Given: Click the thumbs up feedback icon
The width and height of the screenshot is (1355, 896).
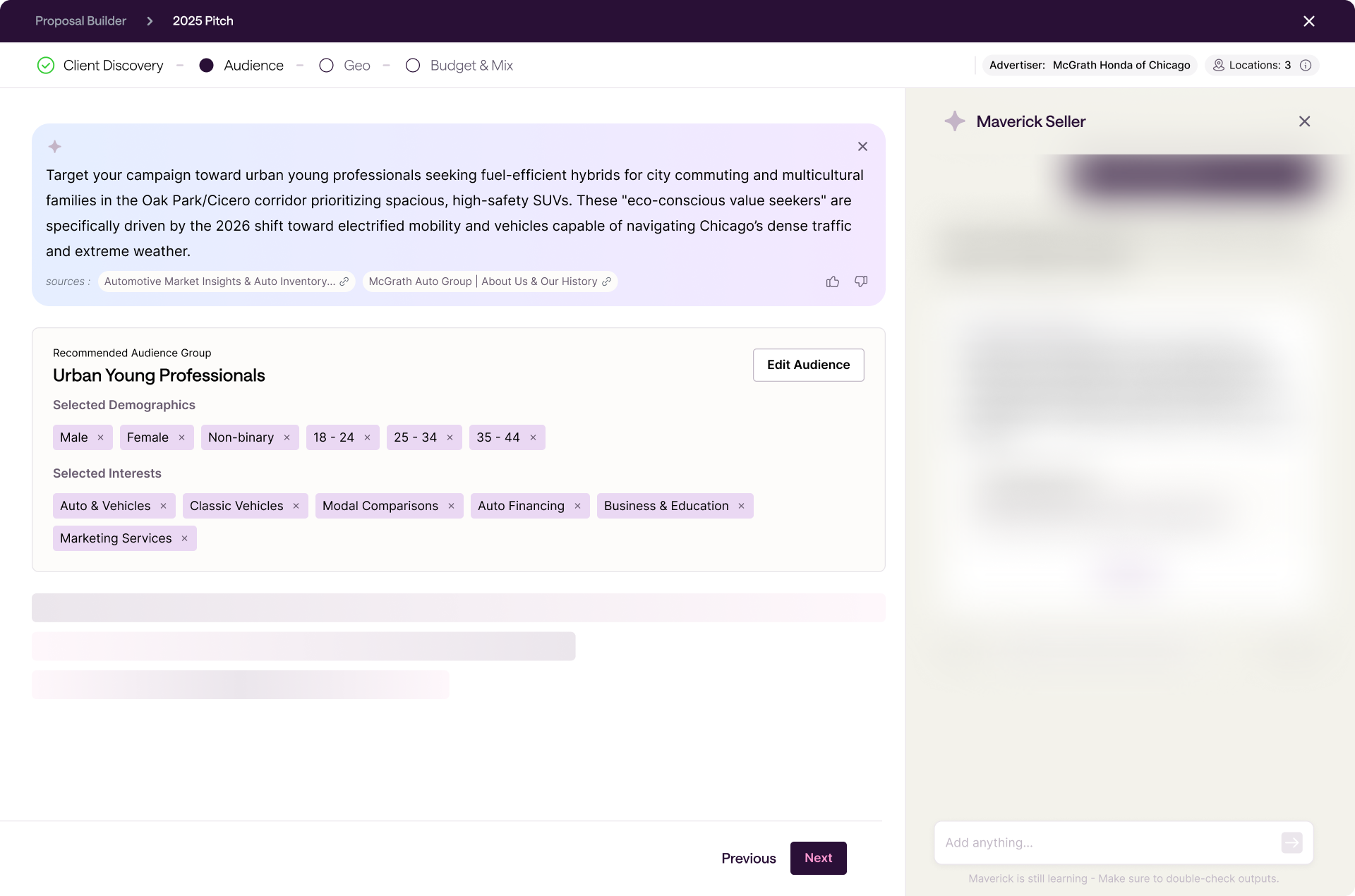Looking at the screenshot, I should [x=833, y=281].
